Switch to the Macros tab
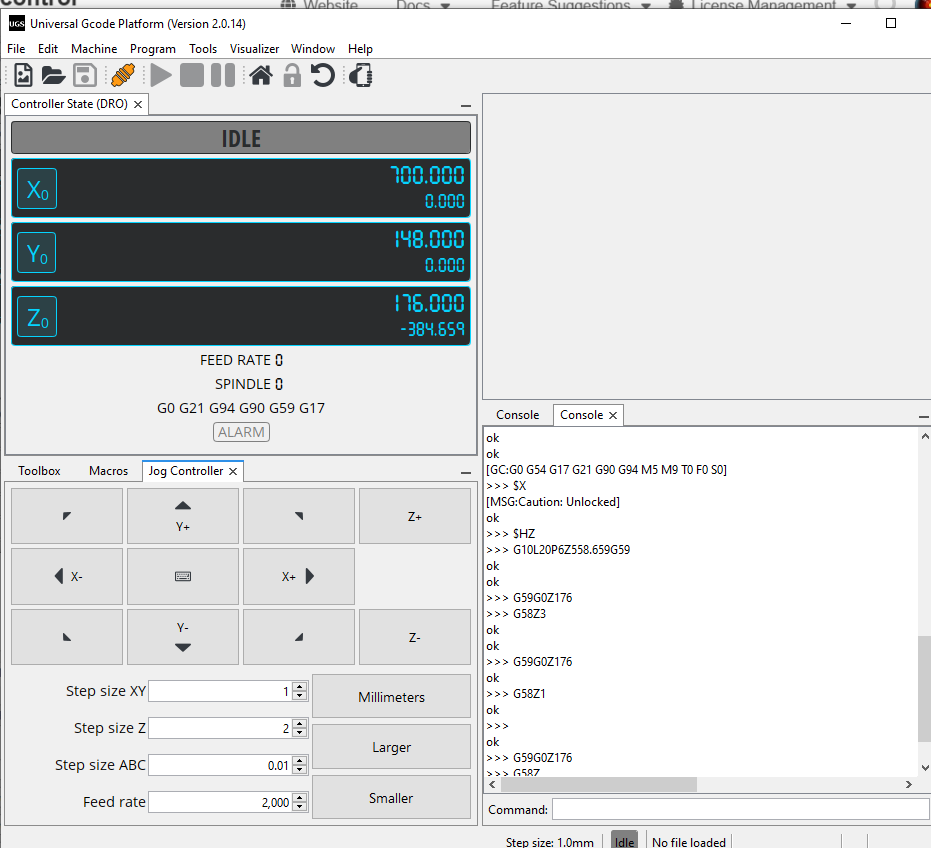Image resolution: width=931 pixels, height=848 pixels. pyautogui.click(x=108, y=471)
